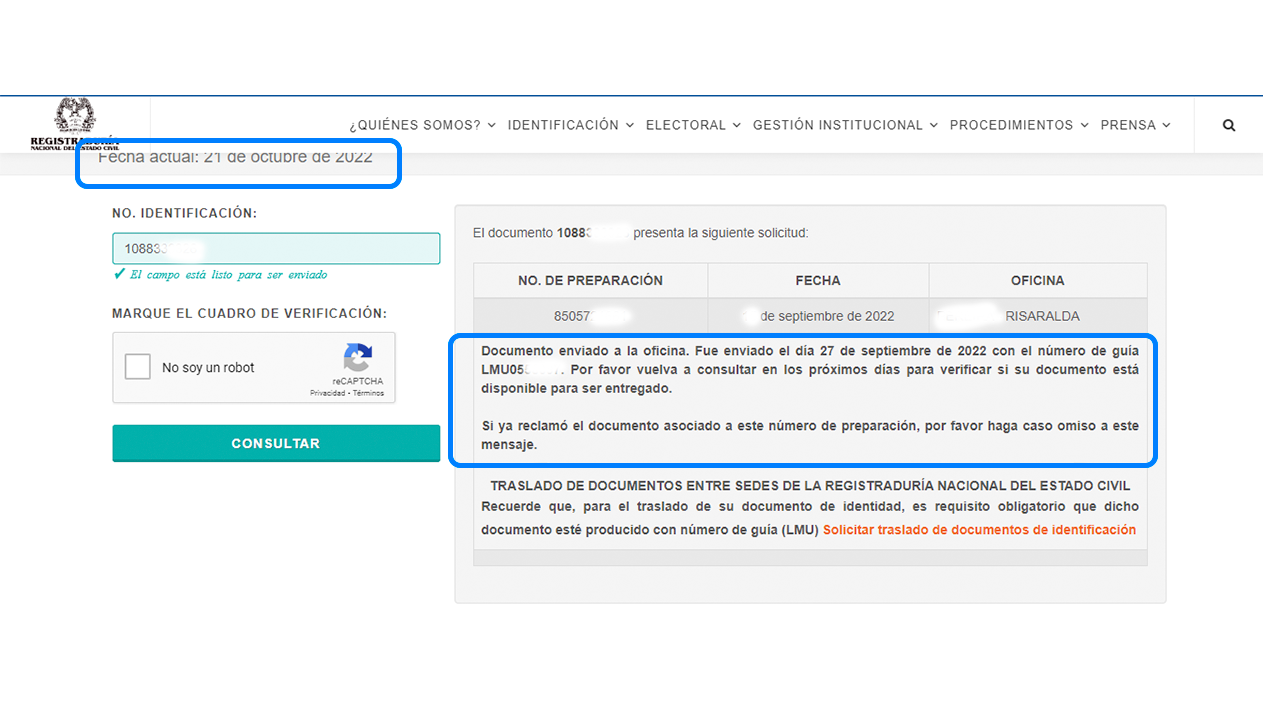Viewport: 1280px width, 720px height.
Task: Focus the No. Identificación input field
Action: click(x=276, y=248)
